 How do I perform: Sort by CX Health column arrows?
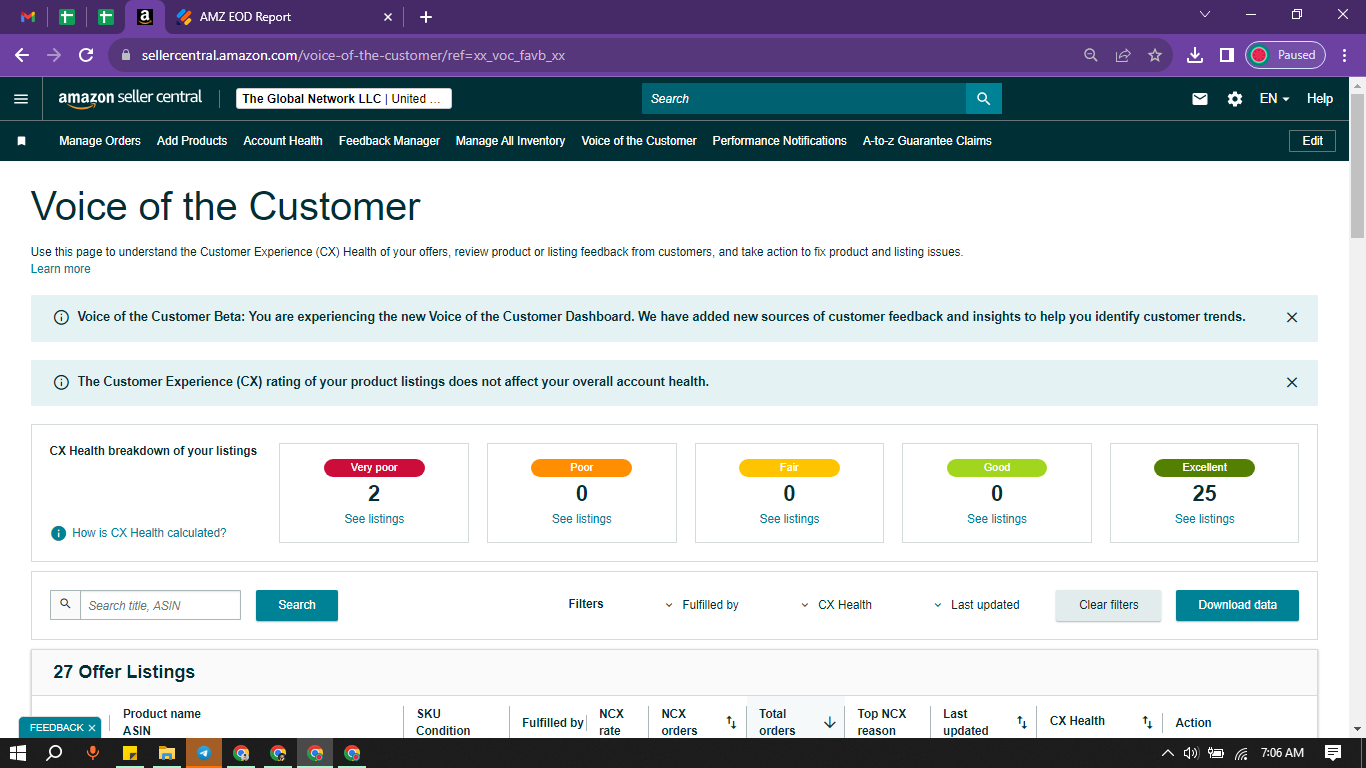pos(1147,722)
